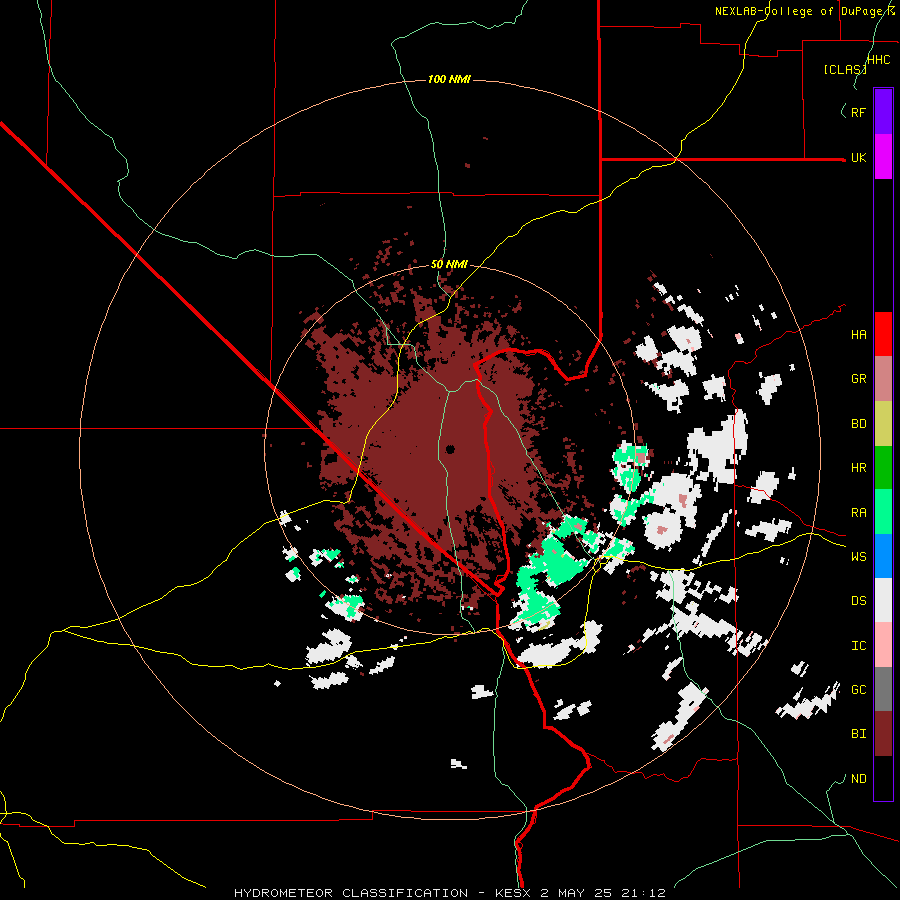Click the DS white legend swatch
900x900 pixels.
(x=883, y=600)
